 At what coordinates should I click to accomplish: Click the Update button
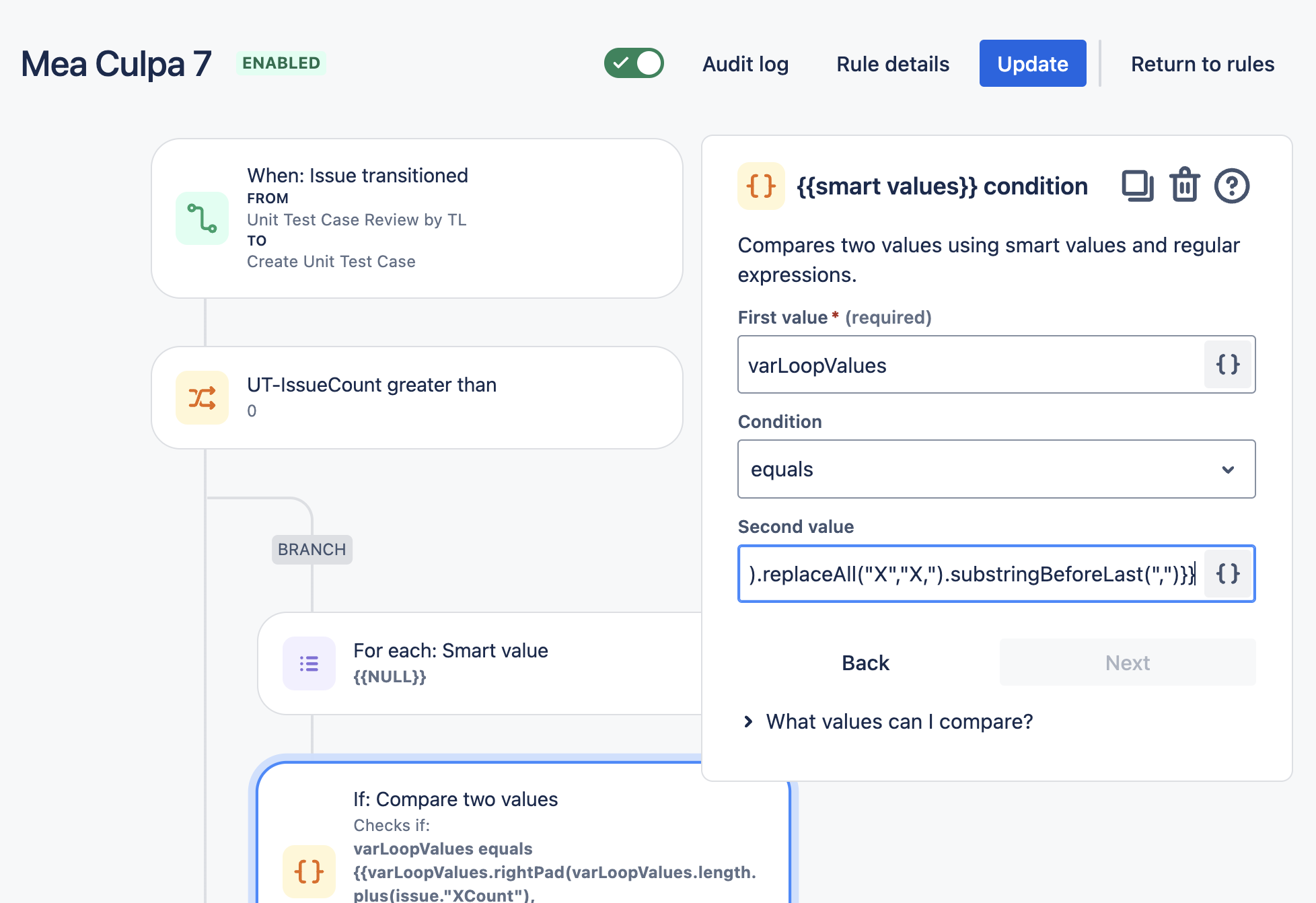tap(1033, 63)
